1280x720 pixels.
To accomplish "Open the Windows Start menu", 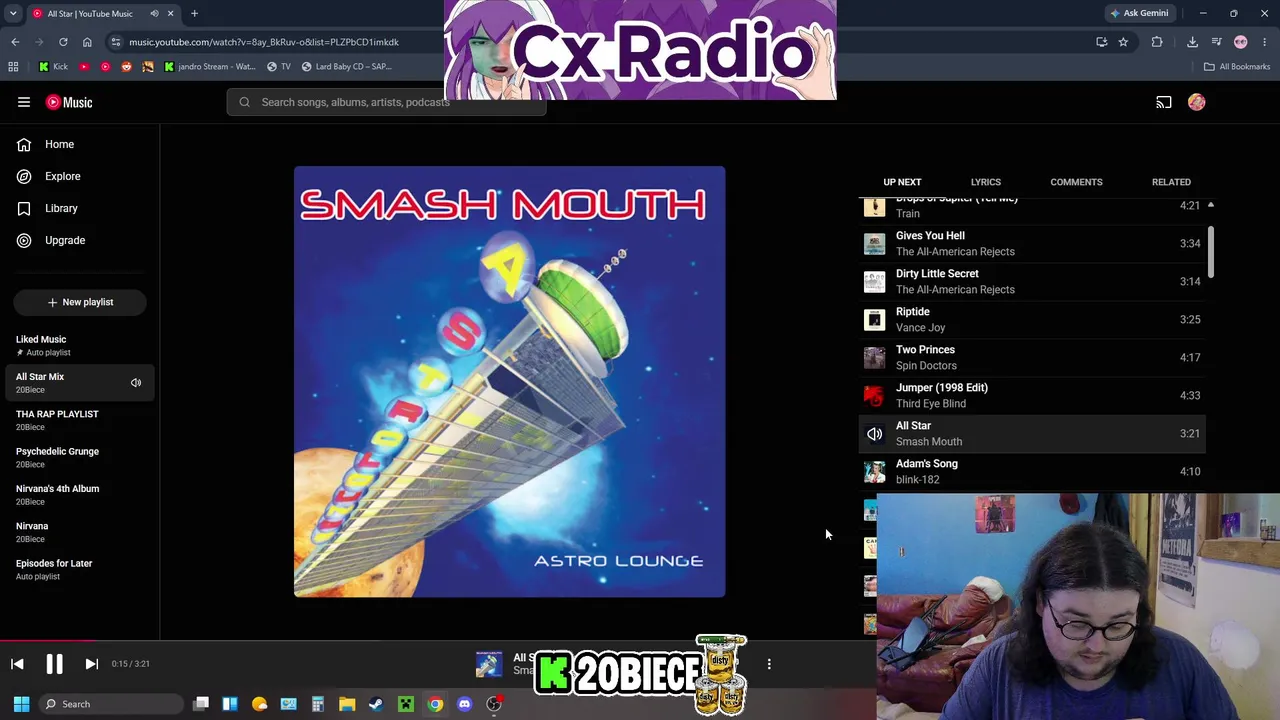I will [21, 704].
